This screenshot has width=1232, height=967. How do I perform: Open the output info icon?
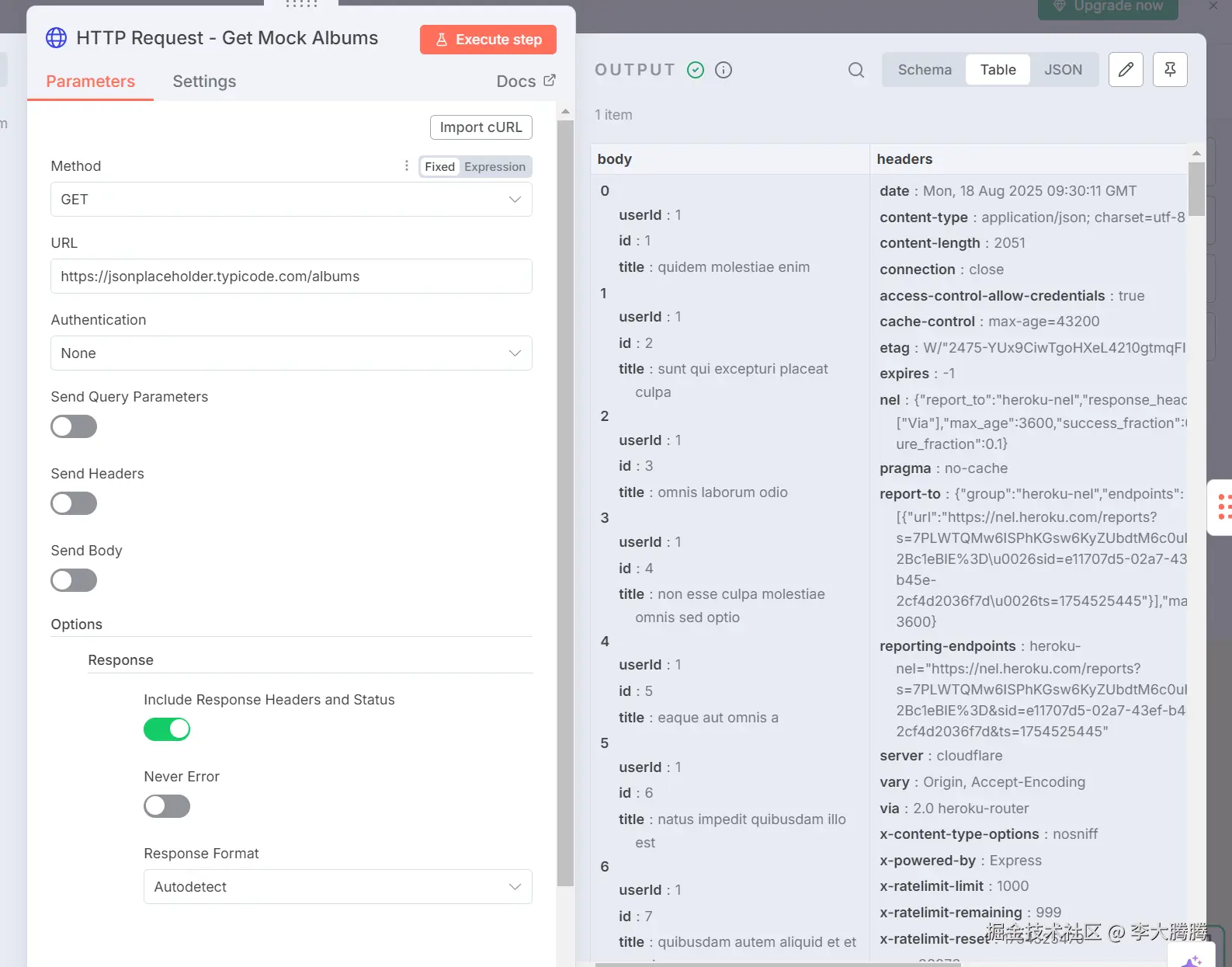point(724,70)
